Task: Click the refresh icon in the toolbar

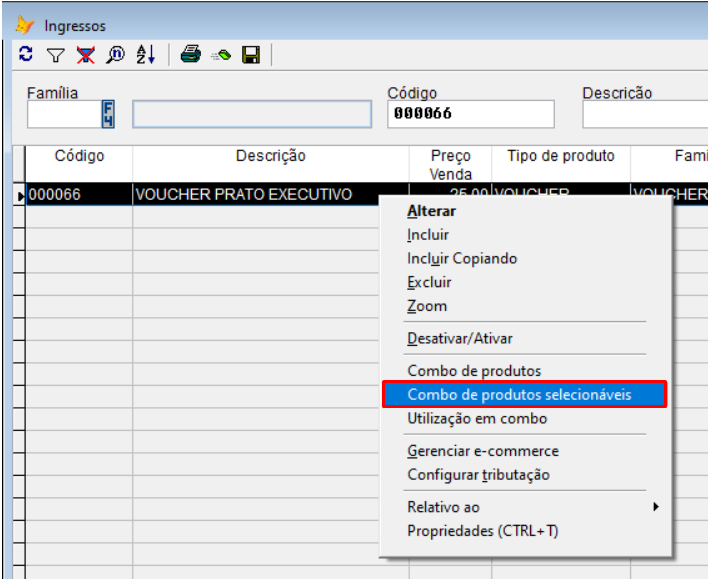Action: (25, 55)
